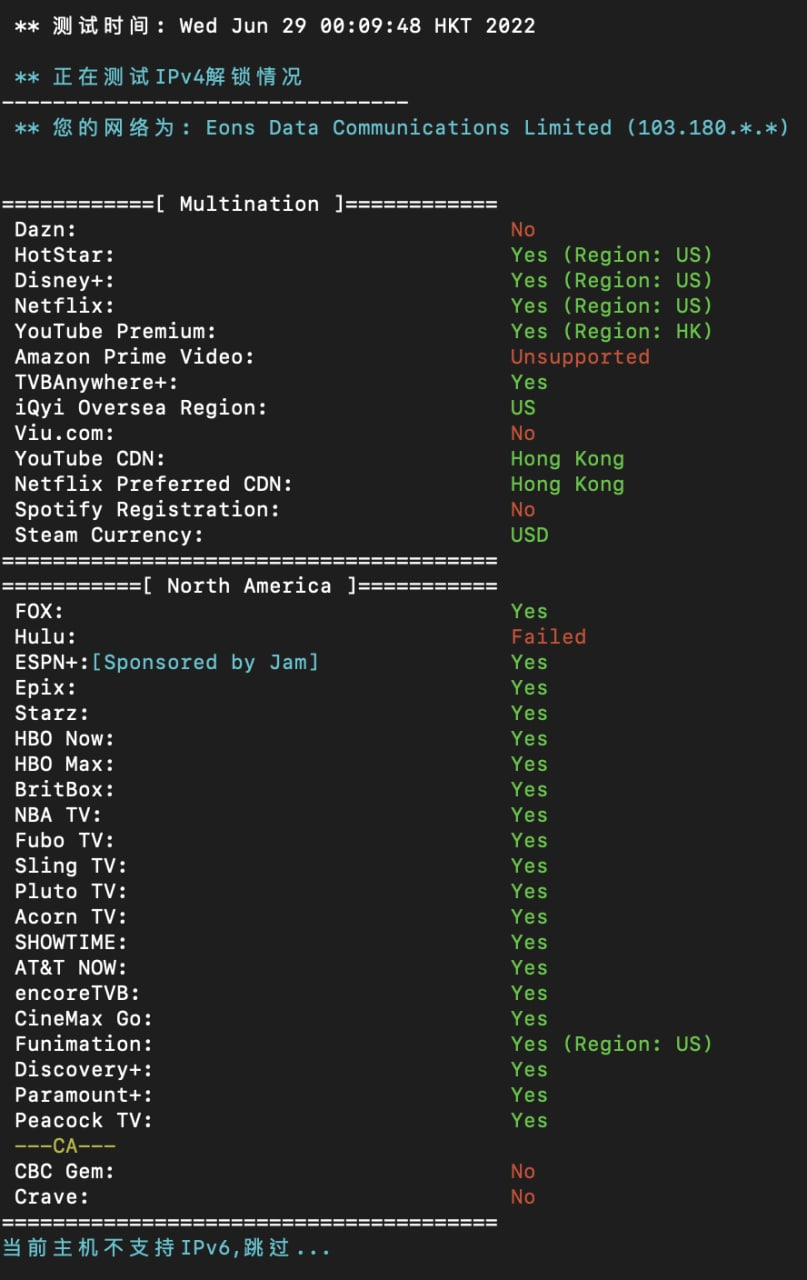The height and width of the screenshot is (1280, 807).
Task: Click the Dazn "No" result
Action: coord(523,230)
